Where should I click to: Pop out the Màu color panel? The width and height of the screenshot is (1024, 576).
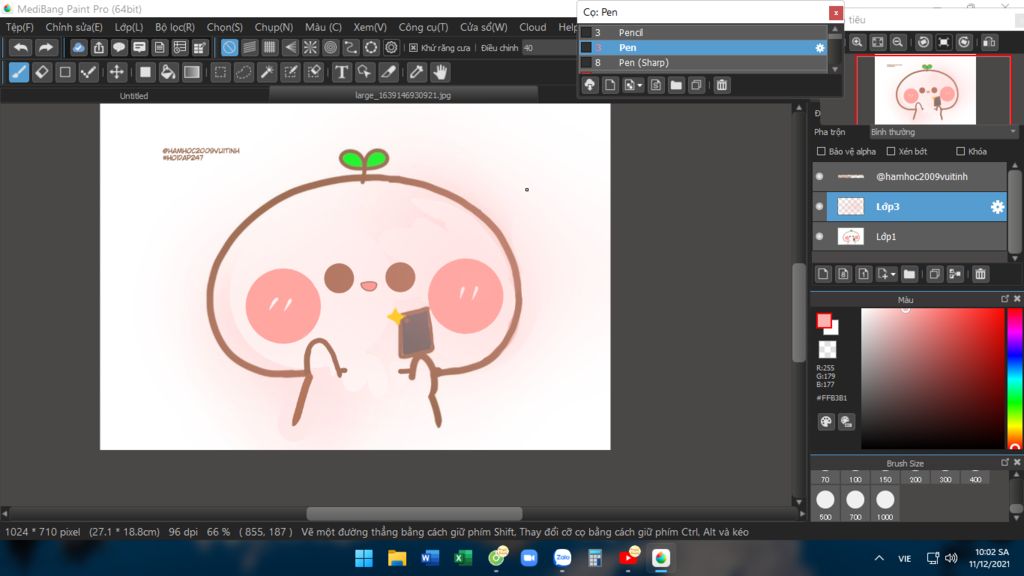pyautogui.click(x=1005, y=299)
